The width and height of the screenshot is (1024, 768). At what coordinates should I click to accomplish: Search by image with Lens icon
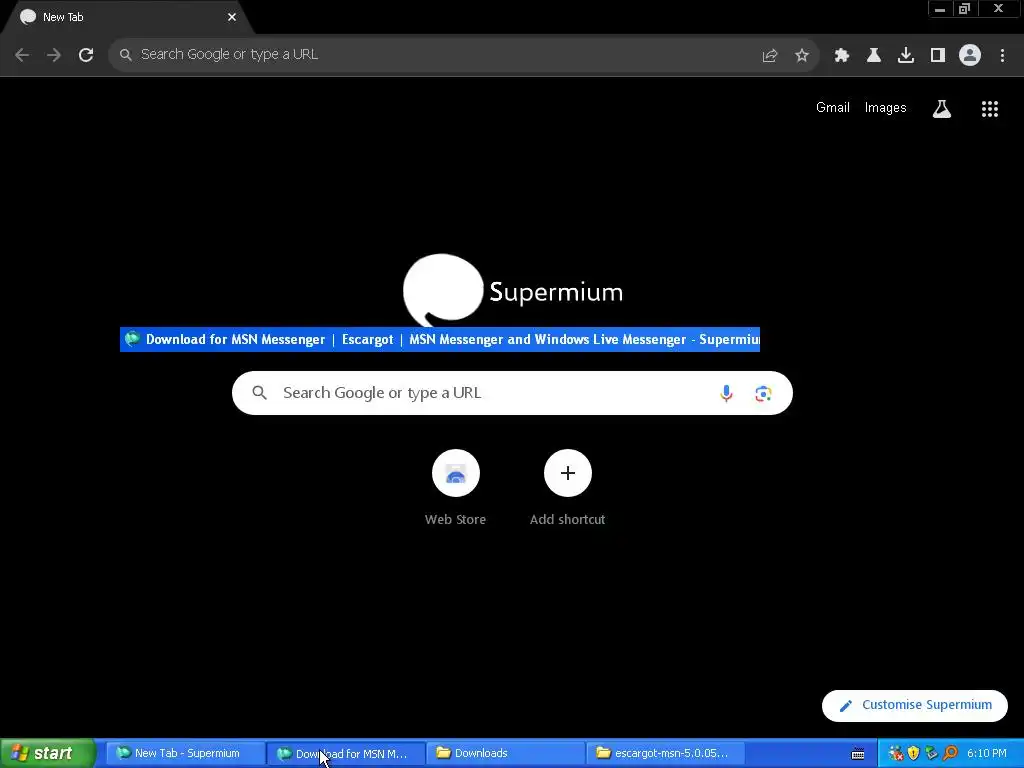(x=763, y=393)
